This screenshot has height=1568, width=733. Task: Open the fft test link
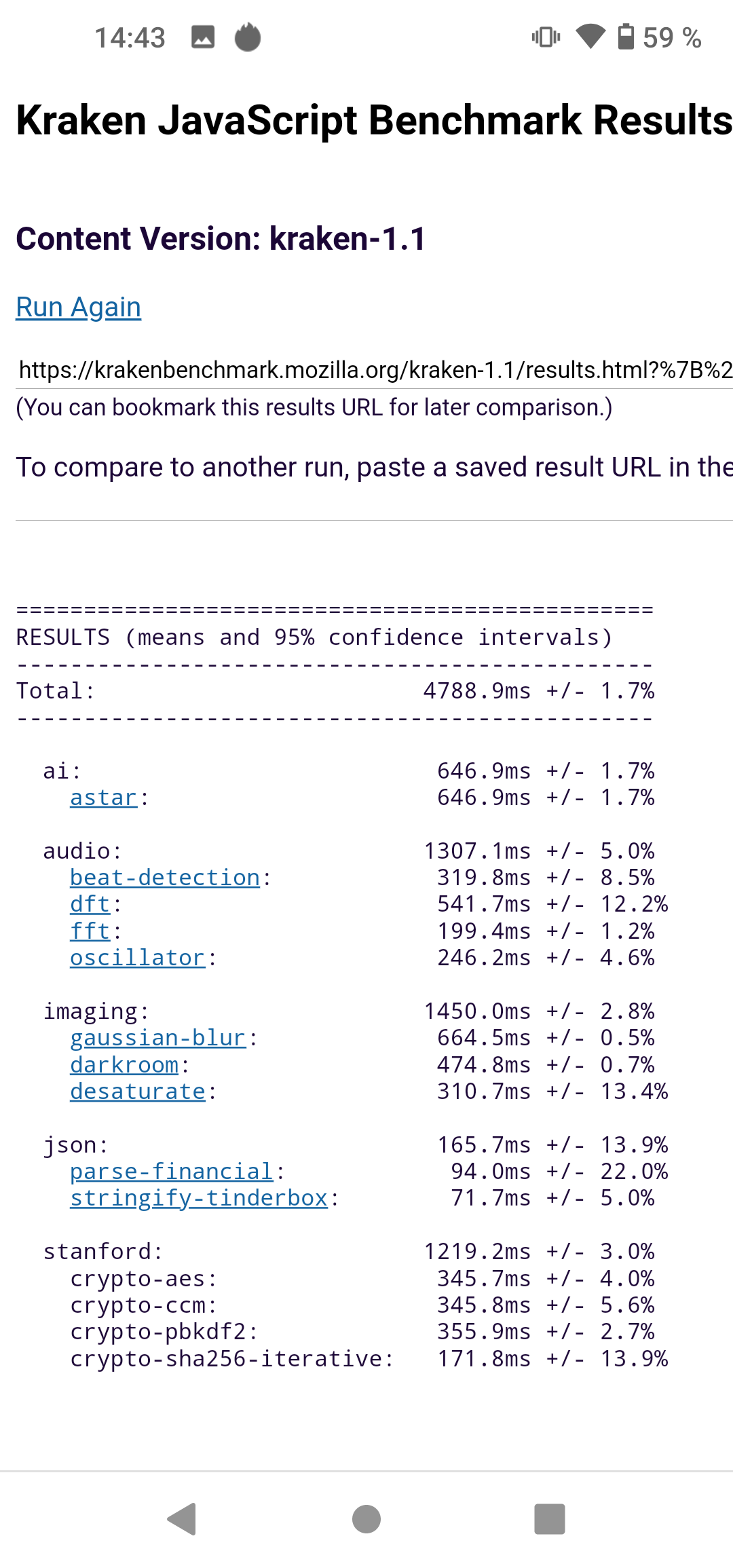[90, 931]
